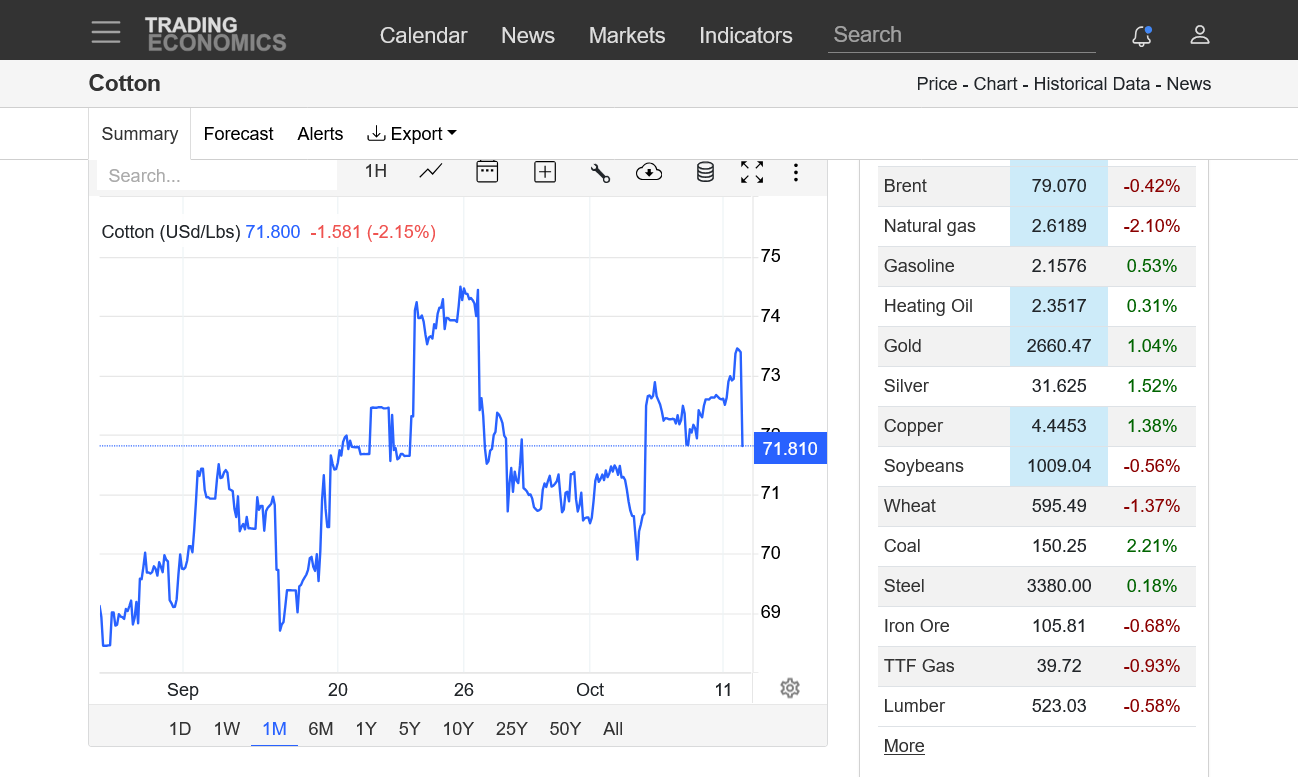1299x777 pixels.
Task: Expand chart to fullscreen
Action: pyautogui.click(x=752, y=172)
